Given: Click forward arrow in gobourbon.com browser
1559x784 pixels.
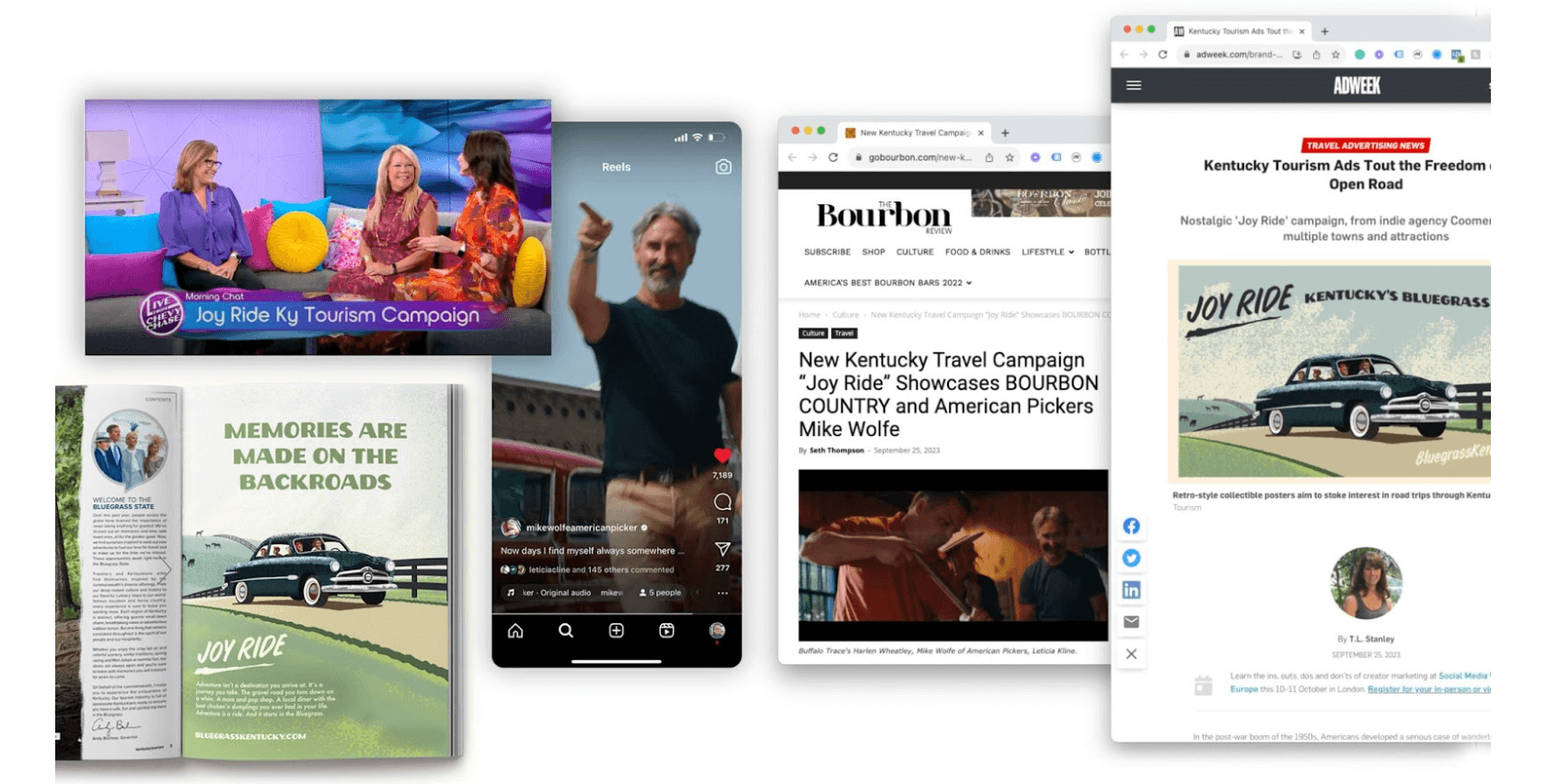Looking at the screenshot, I should pos(813,157).
